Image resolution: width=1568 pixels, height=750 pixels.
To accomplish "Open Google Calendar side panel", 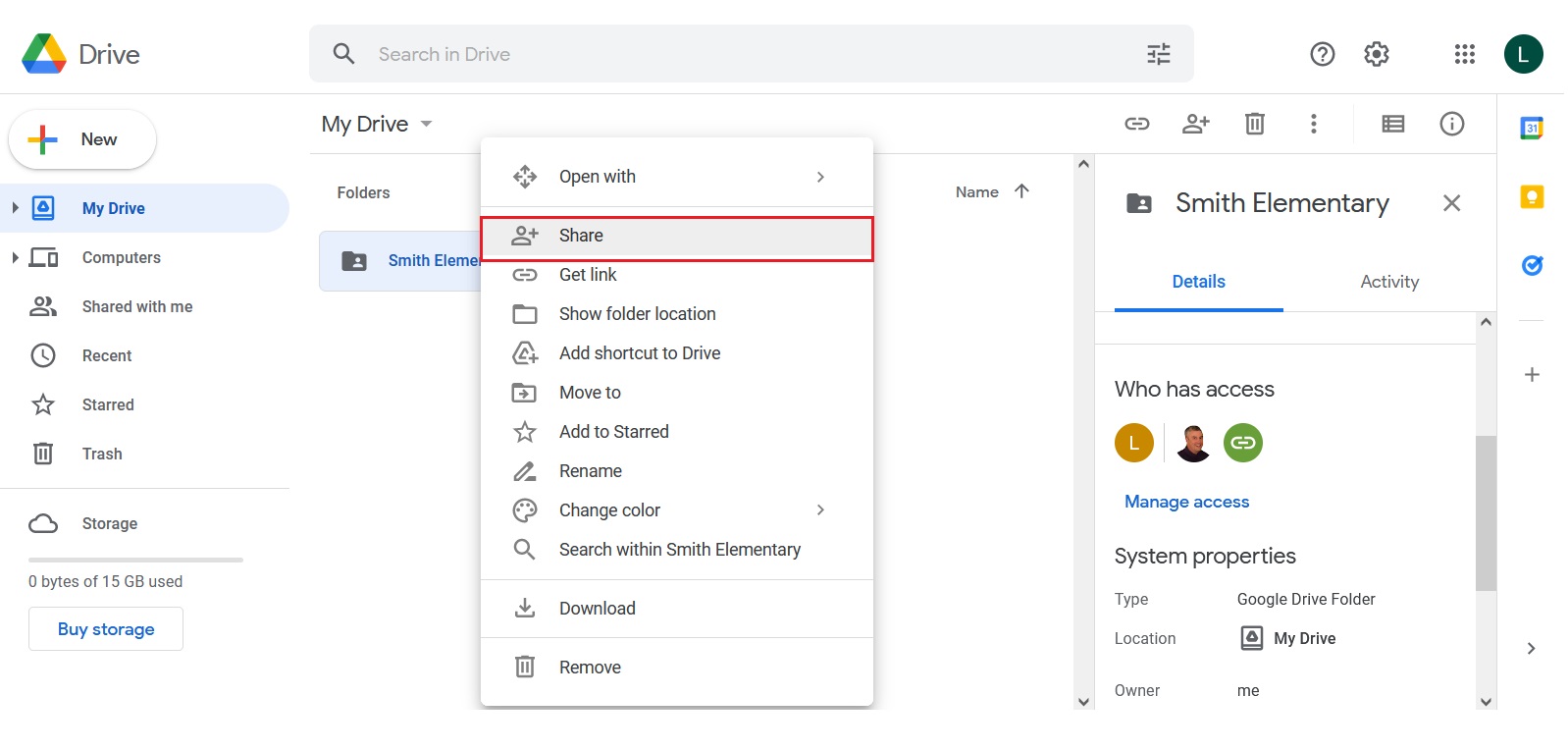I will pyautogui.click(x=1532, y=128).
